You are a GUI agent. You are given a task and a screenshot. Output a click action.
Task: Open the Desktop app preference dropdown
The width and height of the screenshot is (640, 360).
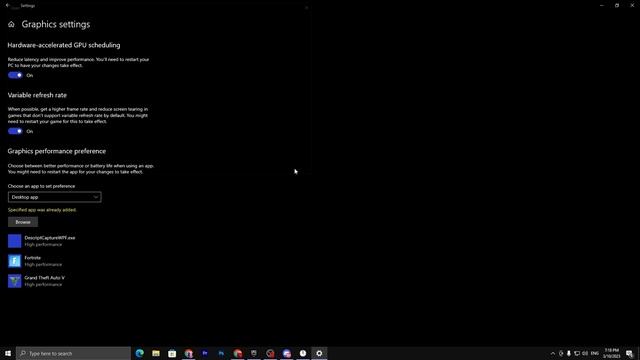pyautogui.click(x=55, y=197)
